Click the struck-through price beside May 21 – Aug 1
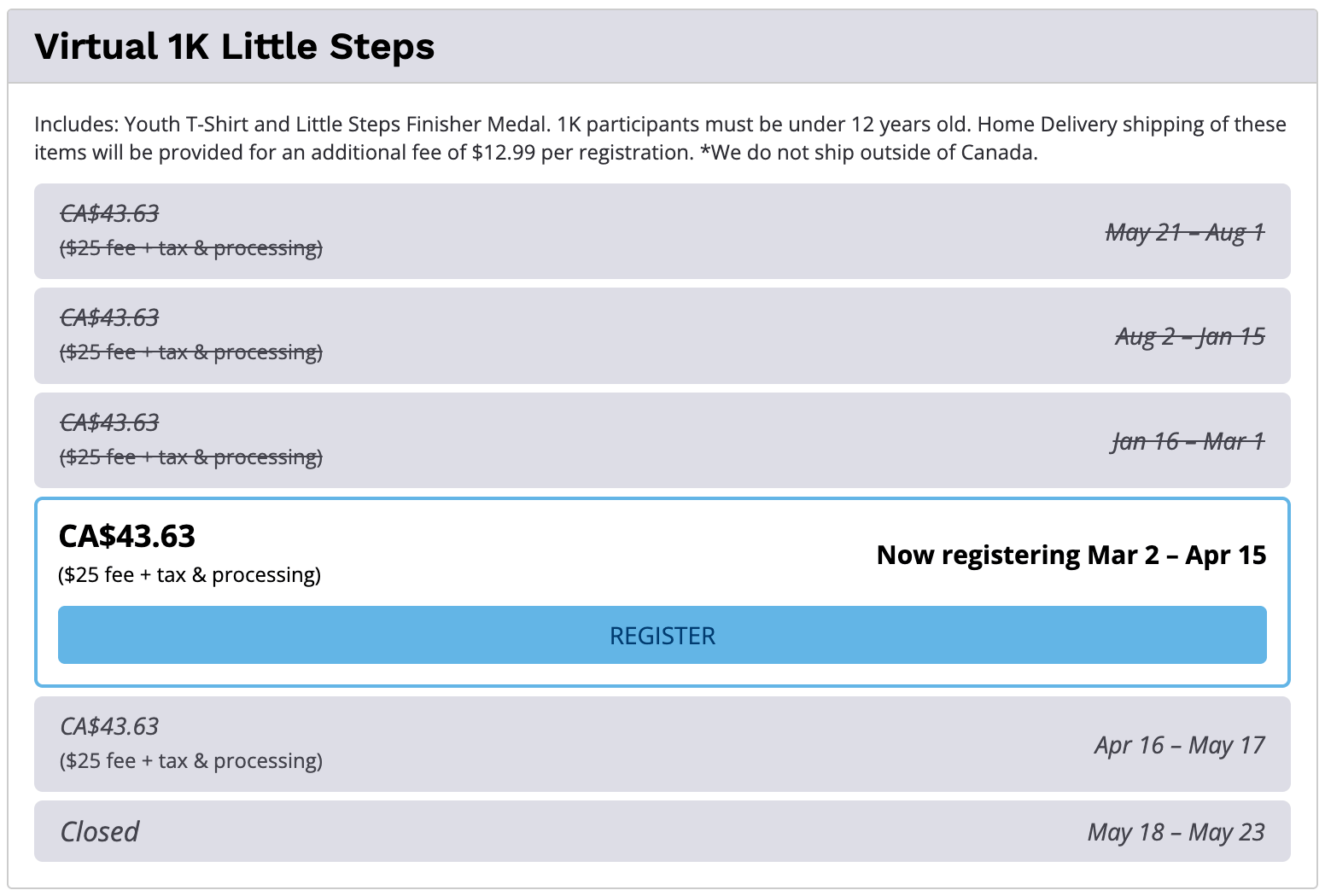Viewport: 1325px width, 896px height. [109, 213]
